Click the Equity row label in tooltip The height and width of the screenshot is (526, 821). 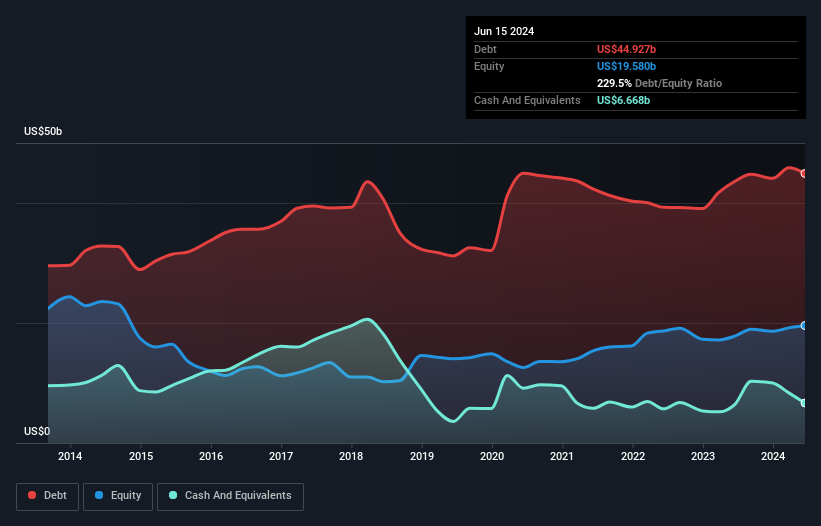[x=489, y=66]
